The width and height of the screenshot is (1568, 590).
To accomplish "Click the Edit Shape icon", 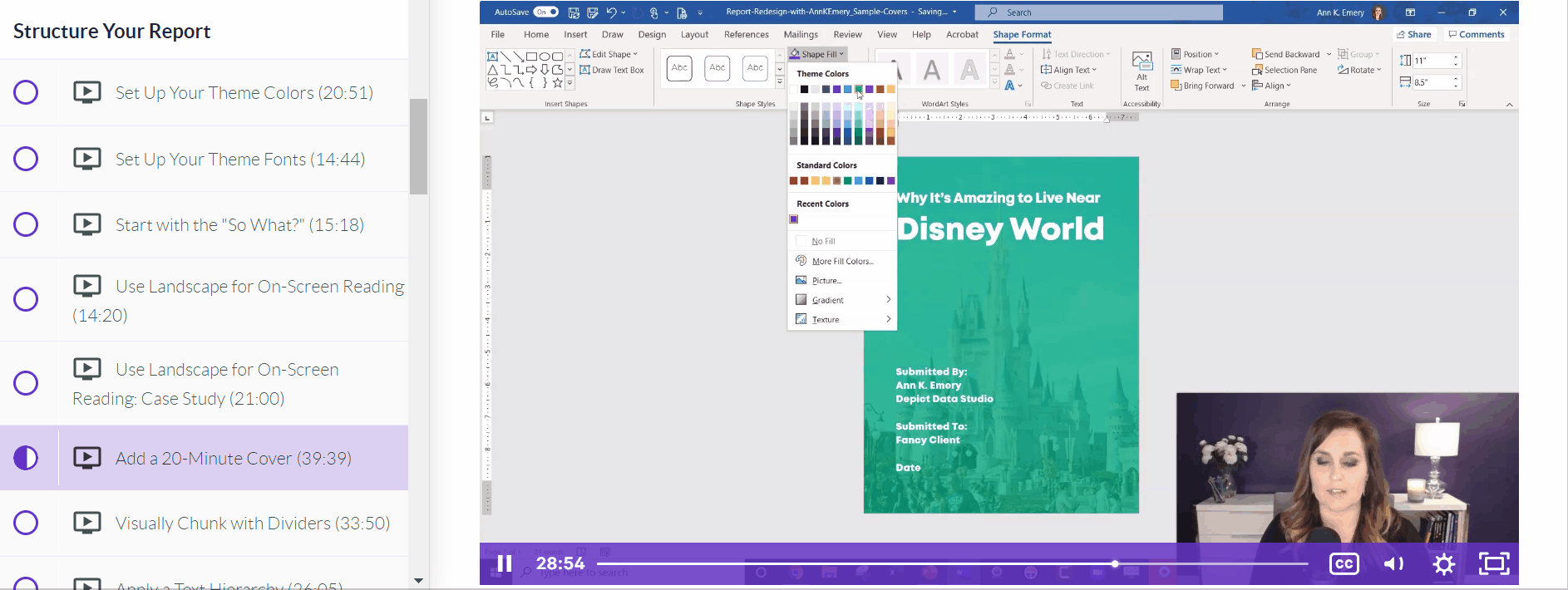I will tap(585, 54).
